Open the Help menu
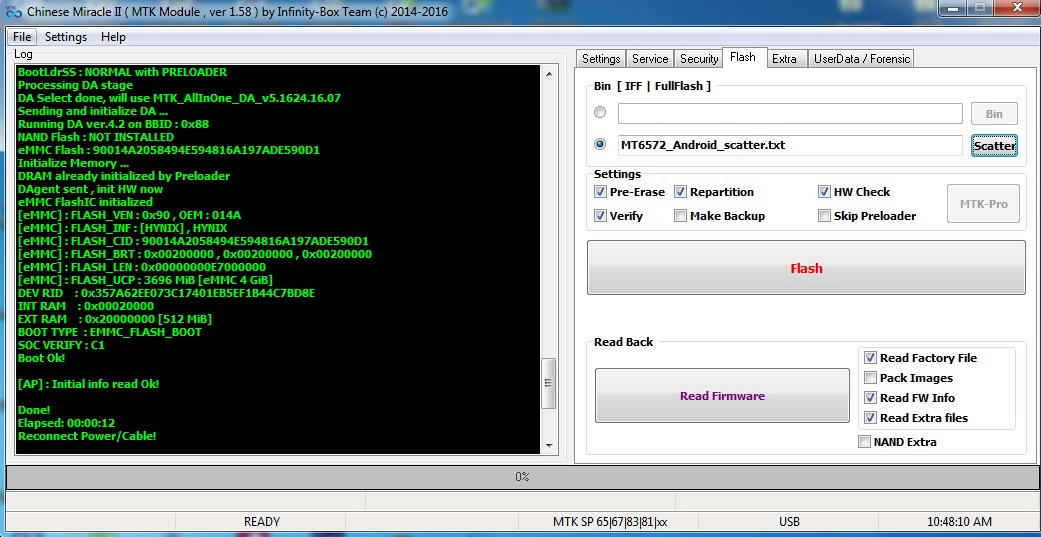1041x537 pixels. click(x=113, y=37)
